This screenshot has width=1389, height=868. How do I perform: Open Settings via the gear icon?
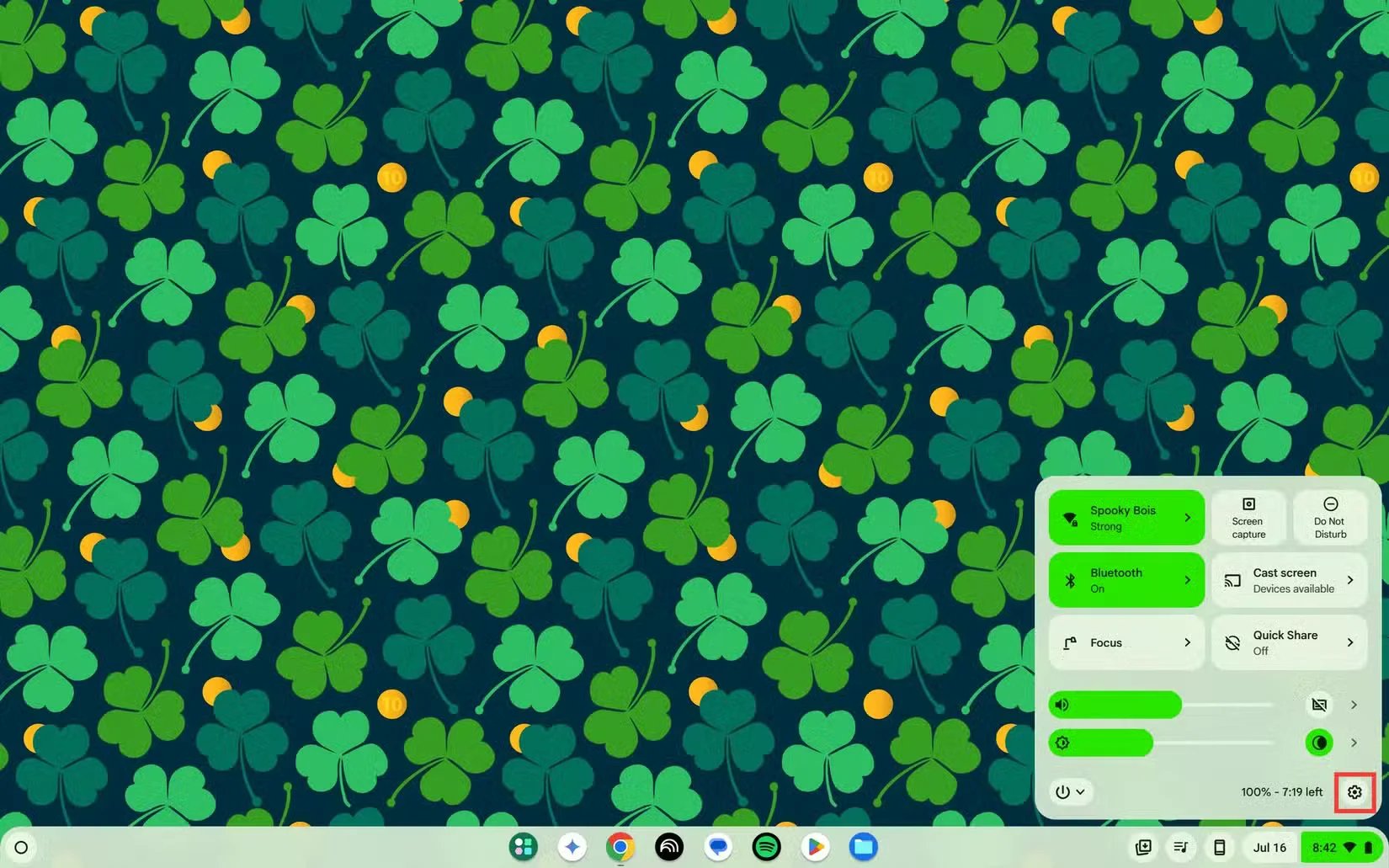click(1354, 792)
